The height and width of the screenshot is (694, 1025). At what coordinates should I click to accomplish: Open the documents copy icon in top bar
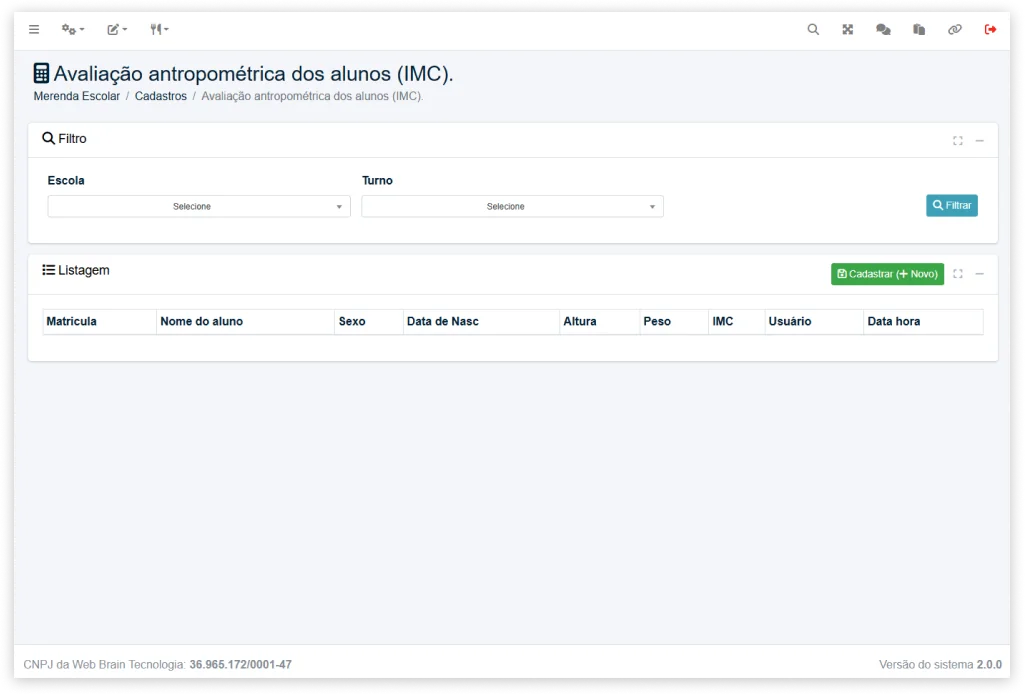click(x=918, y=29)
